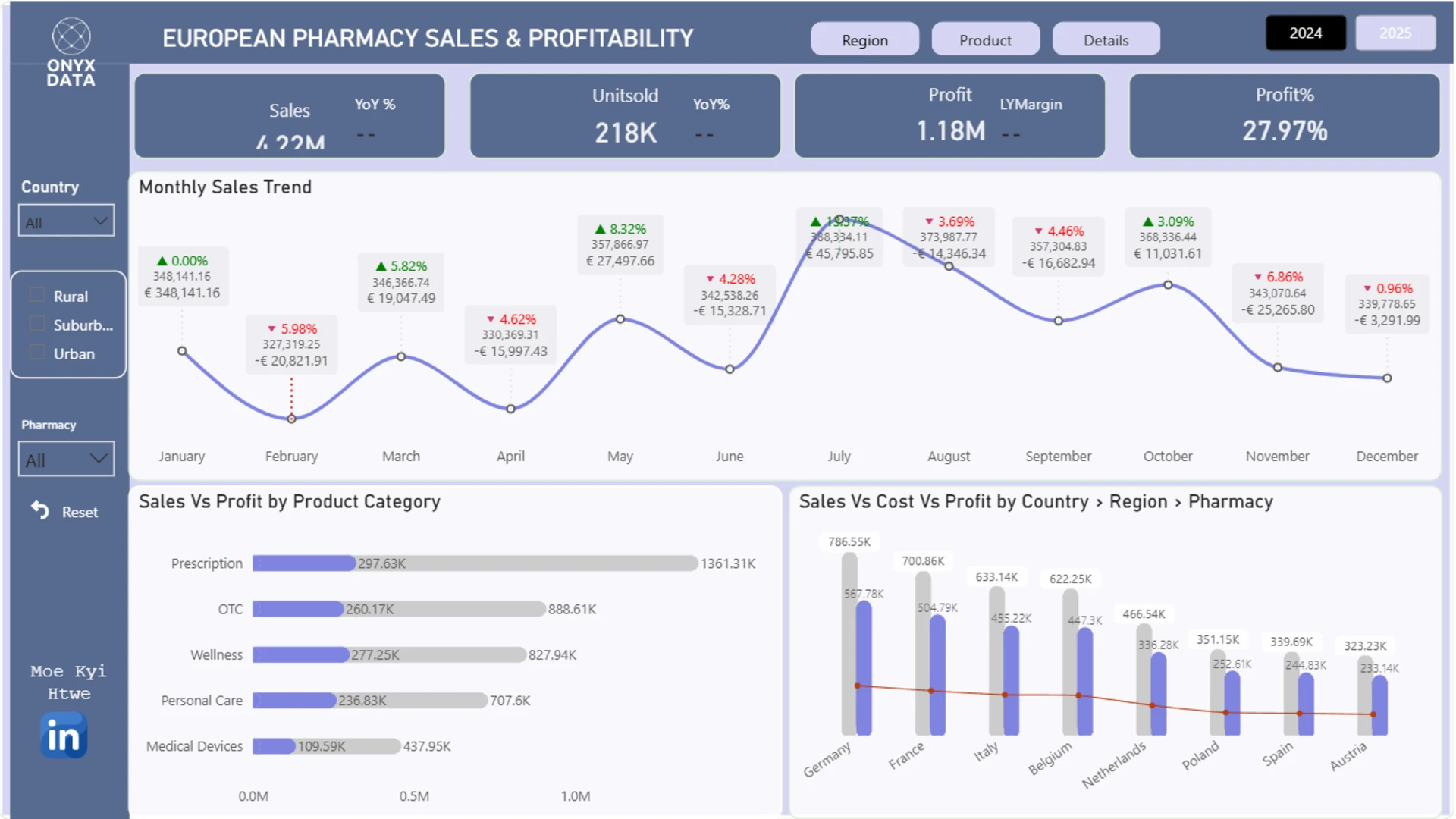Click the Region navigation button
The height and width of the screenshot is (819, 1456).
(x=864, y=39)
